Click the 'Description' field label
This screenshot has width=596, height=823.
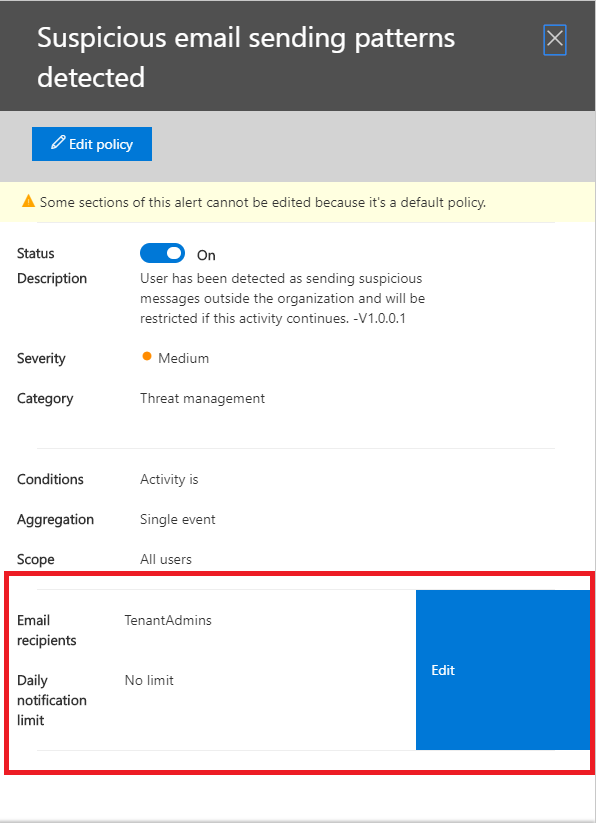pos(52,278)
